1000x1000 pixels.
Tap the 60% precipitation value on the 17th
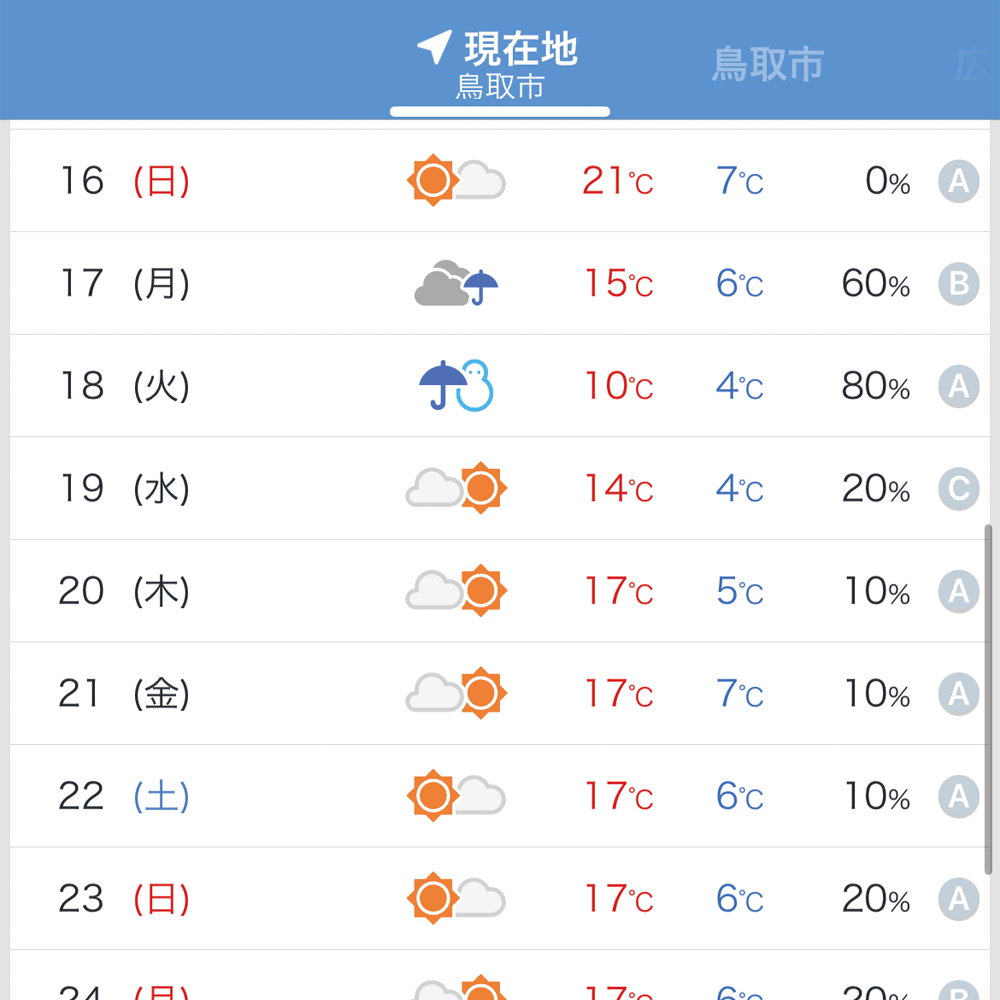(874, 282)
